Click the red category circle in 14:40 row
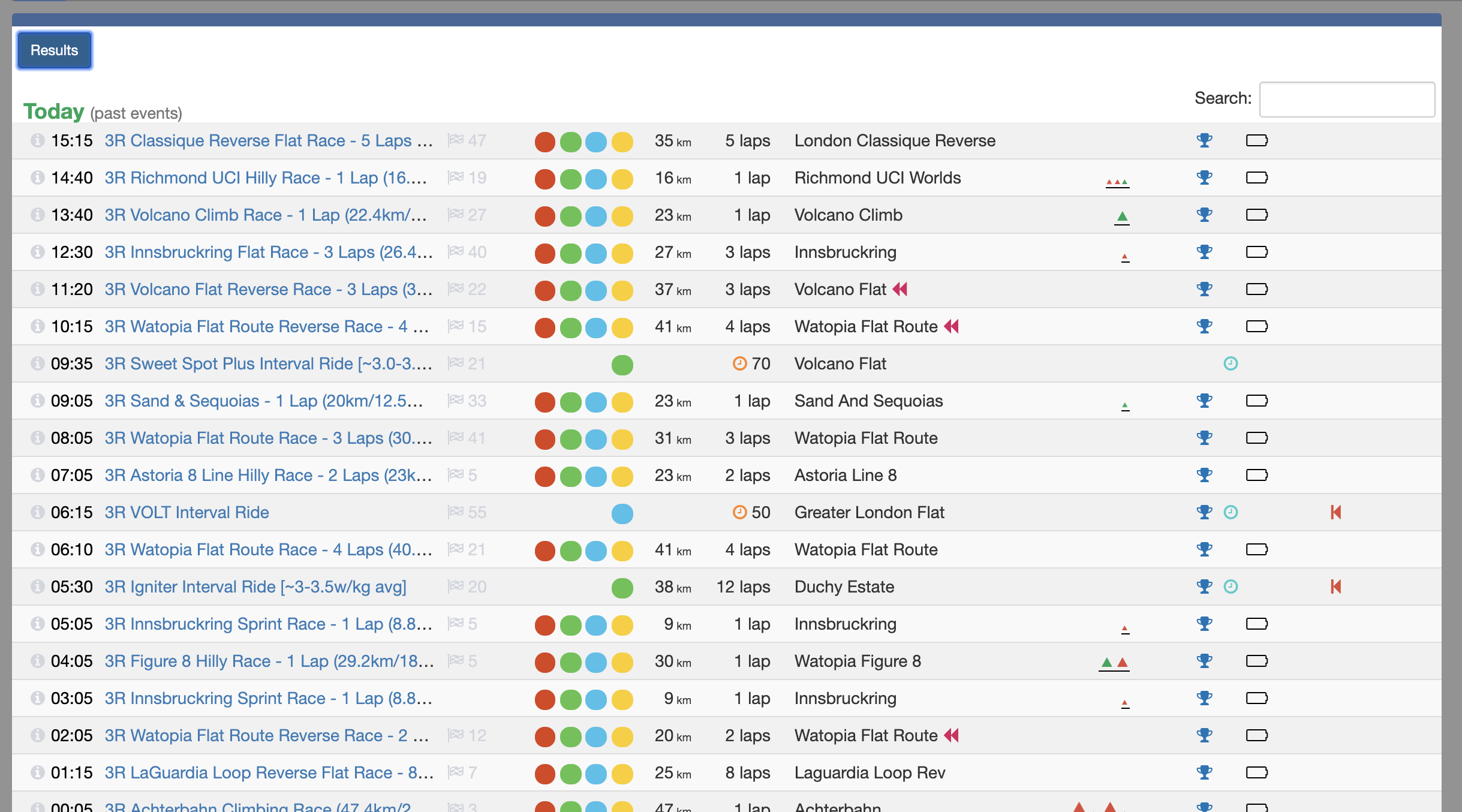Viewport: 1462px width, 812px height. 545,179
